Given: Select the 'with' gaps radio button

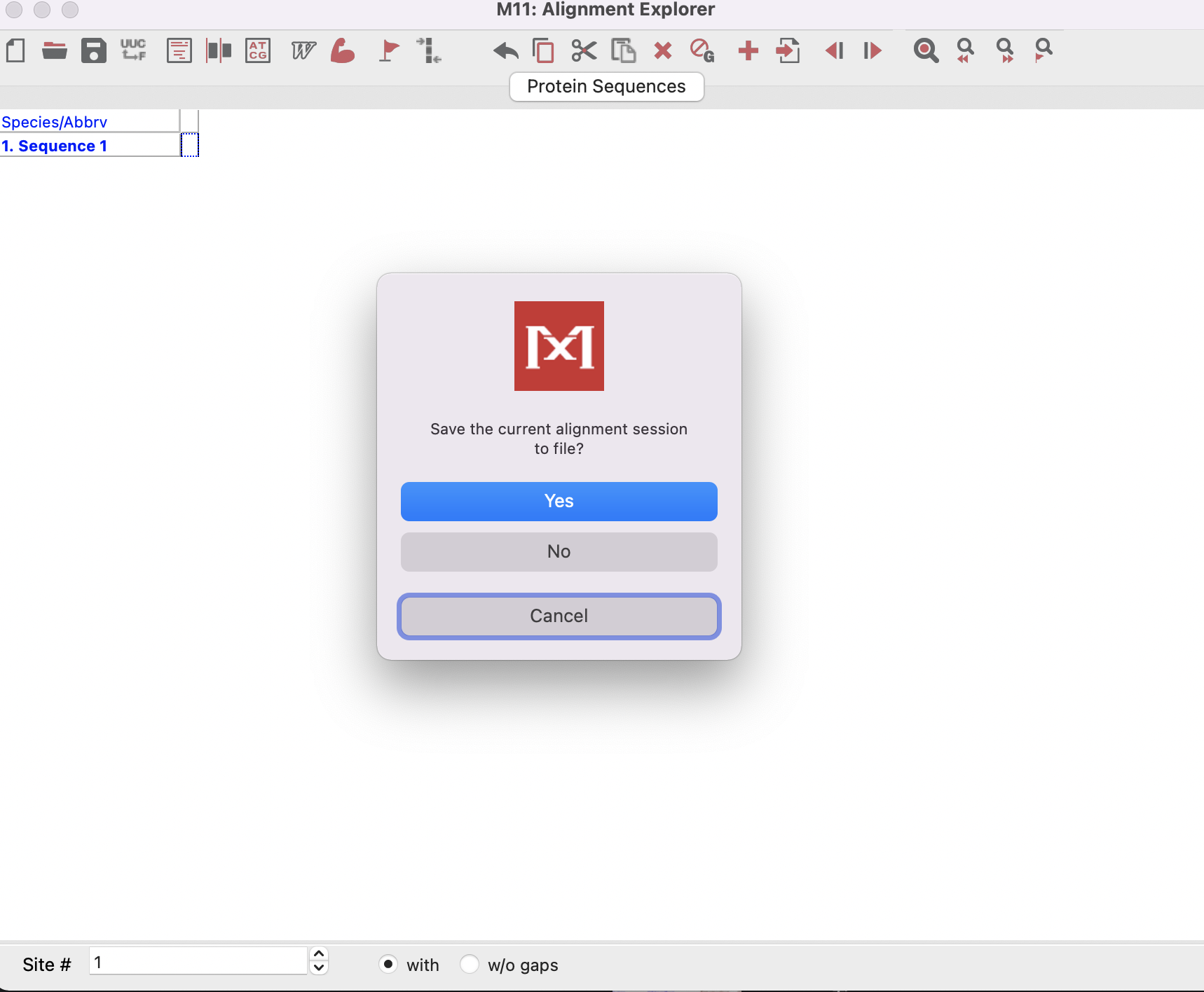Looking at the screenshot, I should point(388,965).
